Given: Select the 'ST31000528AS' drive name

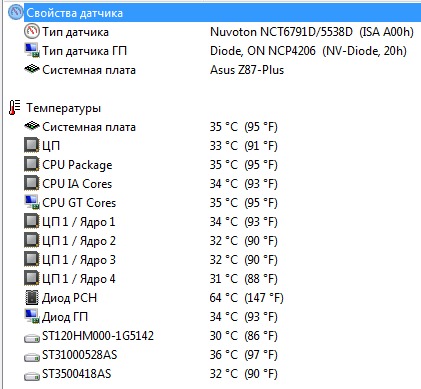Looking at the screenshot, I should 80,355.
